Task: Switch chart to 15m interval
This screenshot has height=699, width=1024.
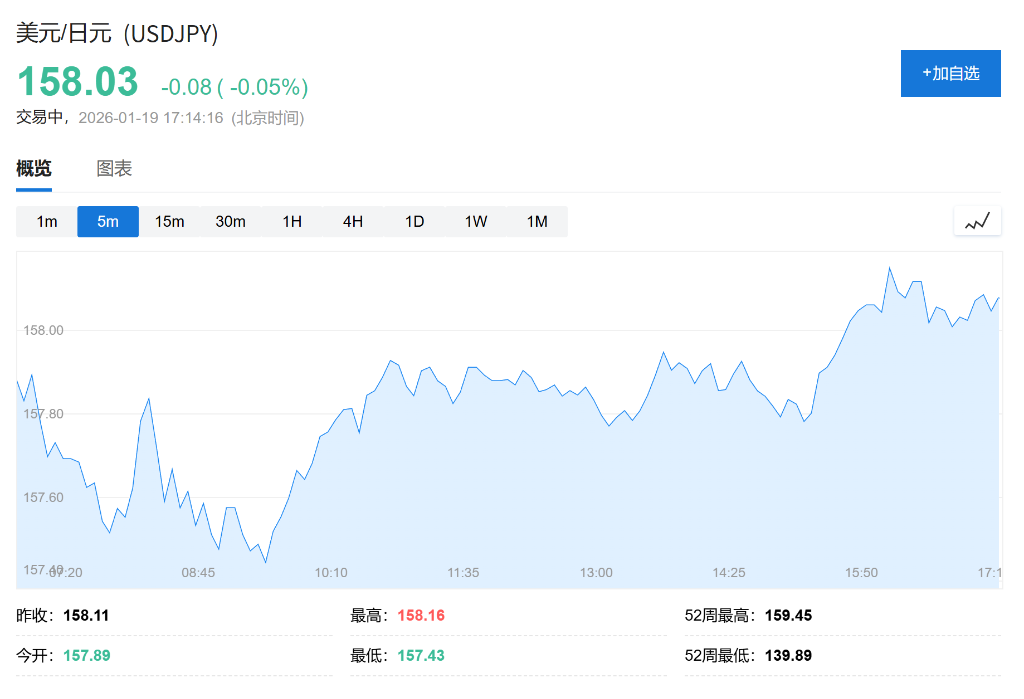Action: coord(169,221)
